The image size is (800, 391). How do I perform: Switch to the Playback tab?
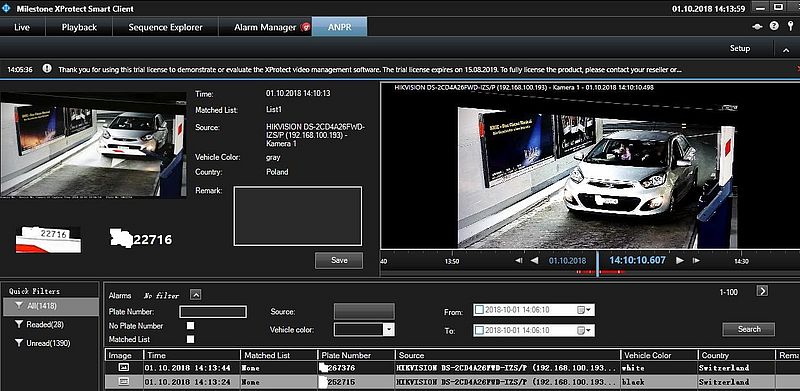79,27
